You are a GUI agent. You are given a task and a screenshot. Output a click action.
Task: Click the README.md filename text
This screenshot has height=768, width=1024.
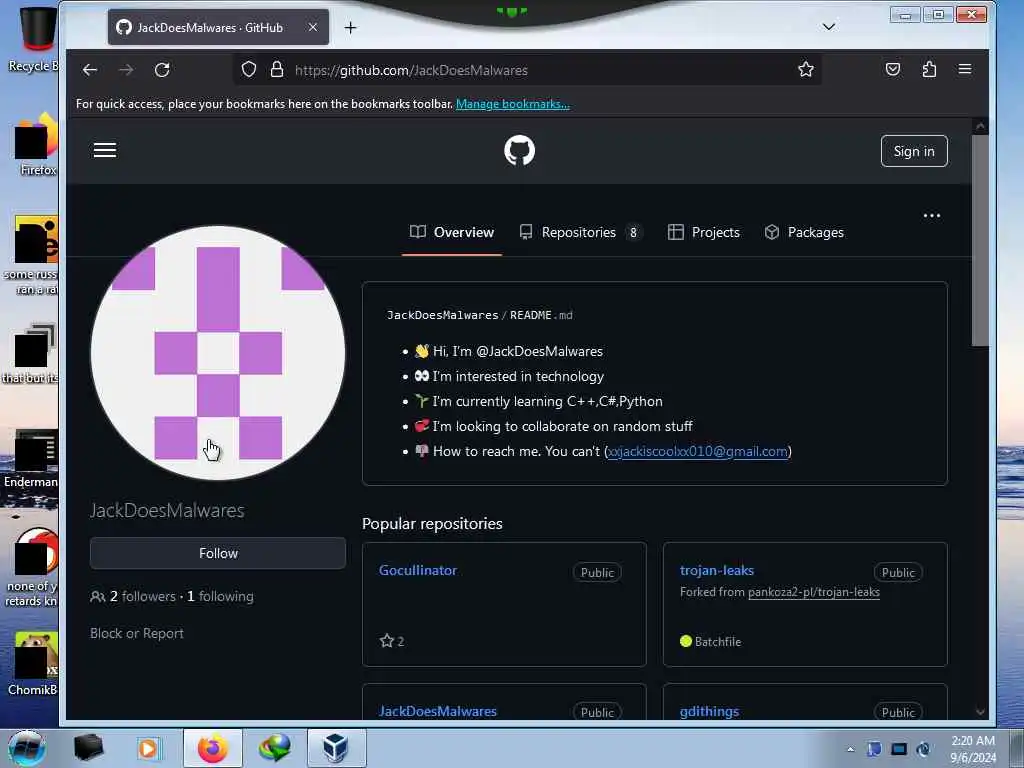click(541, 315)
